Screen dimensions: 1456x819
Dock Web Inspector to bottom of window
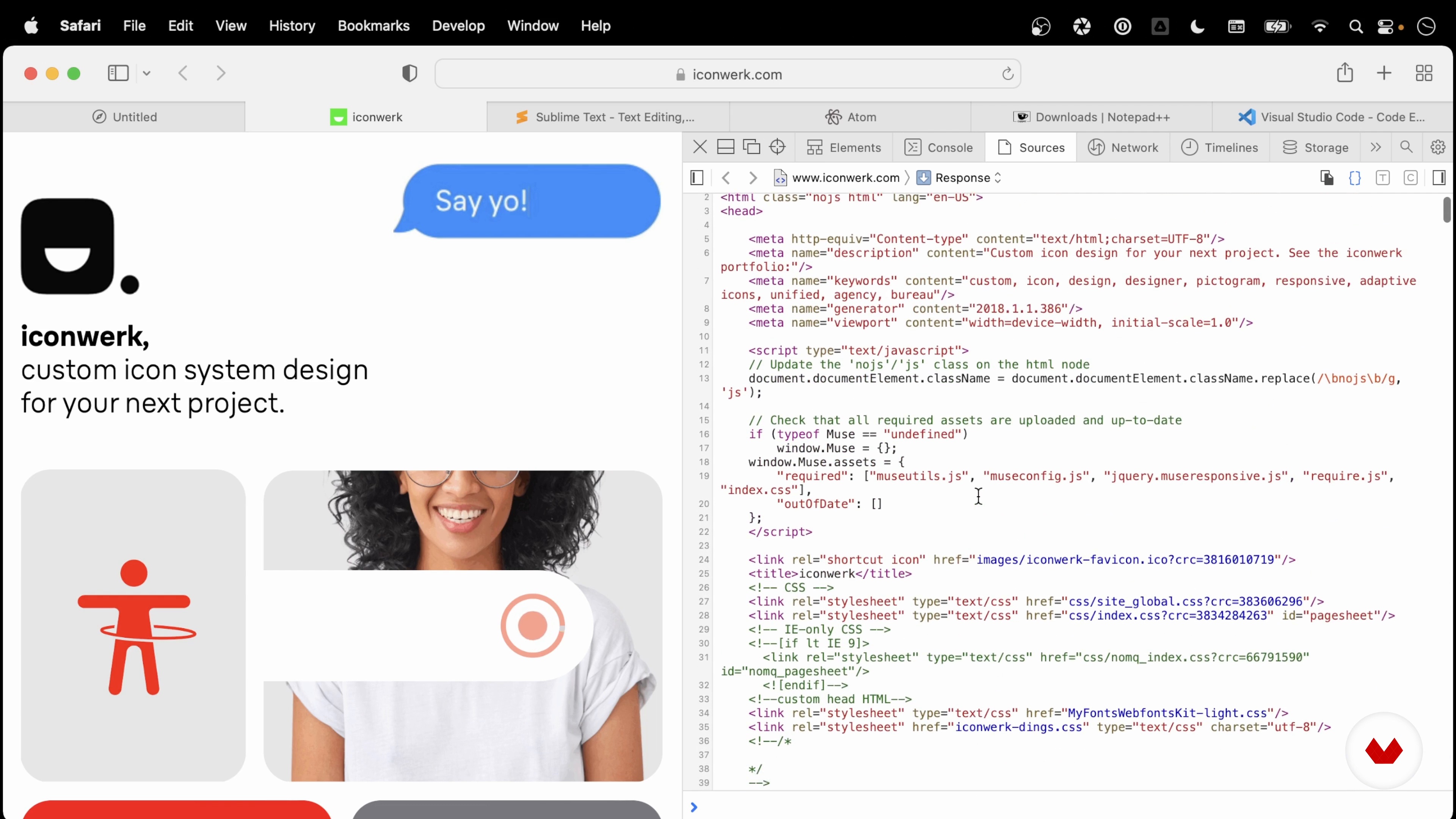coord(725,147)
